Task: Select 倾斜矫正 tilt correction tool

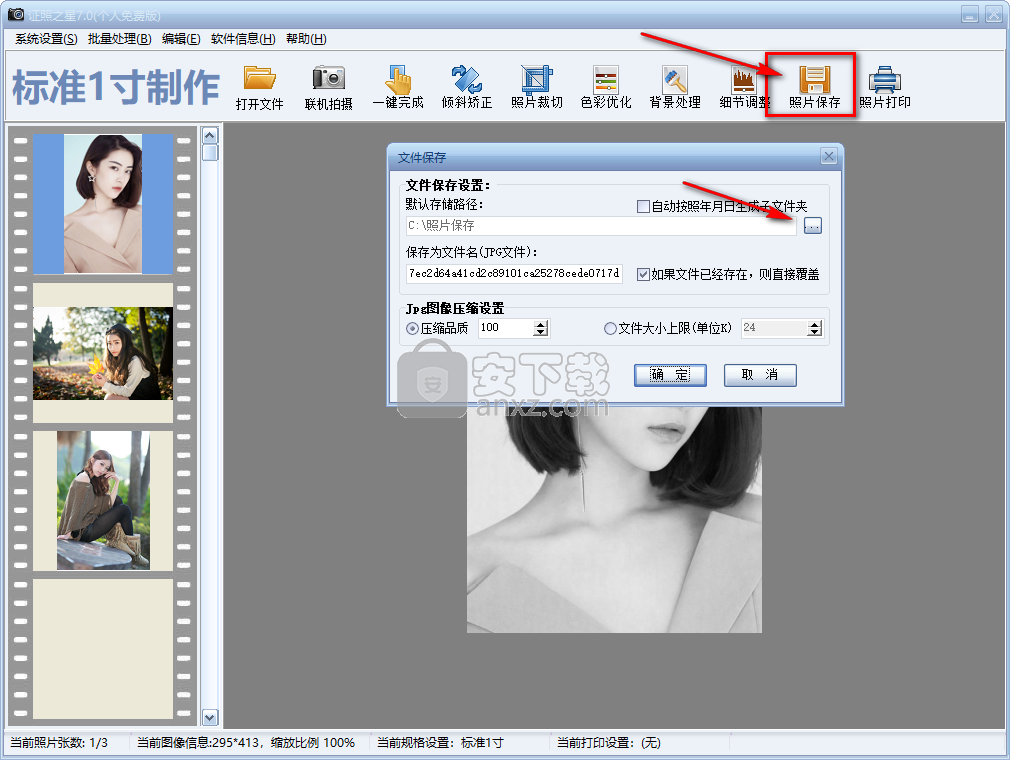Action: pos(467,88)
